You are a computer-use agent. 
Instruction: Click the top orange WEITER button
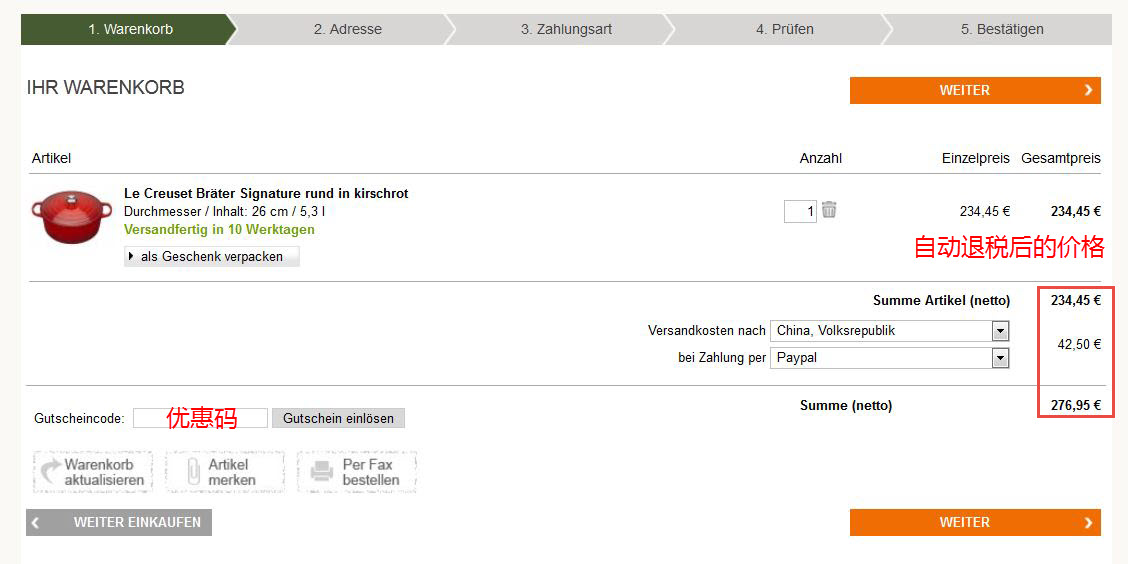975,90
